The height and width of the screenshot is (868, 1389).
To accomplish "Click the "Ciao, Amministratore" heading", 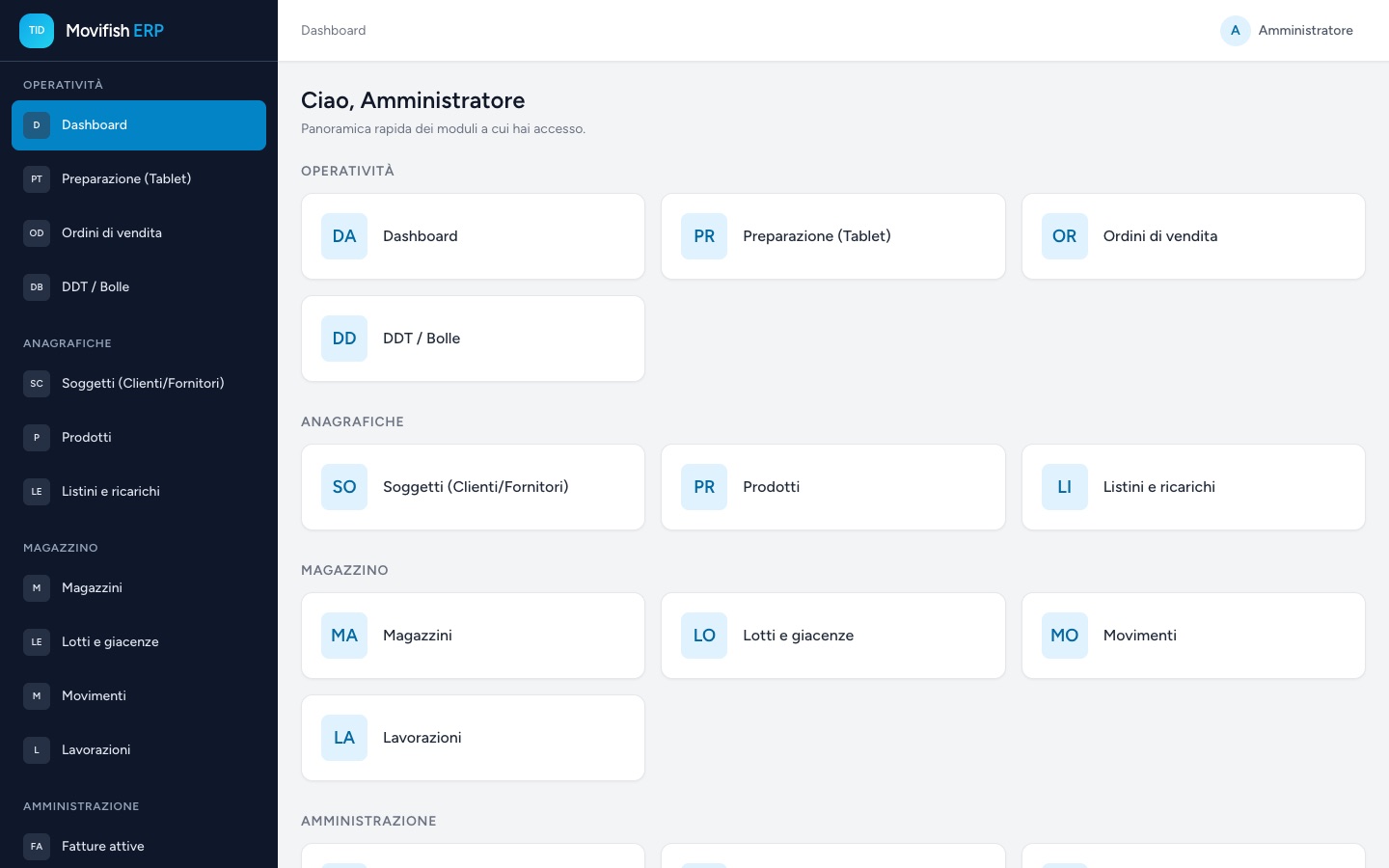I will [413, 100].
